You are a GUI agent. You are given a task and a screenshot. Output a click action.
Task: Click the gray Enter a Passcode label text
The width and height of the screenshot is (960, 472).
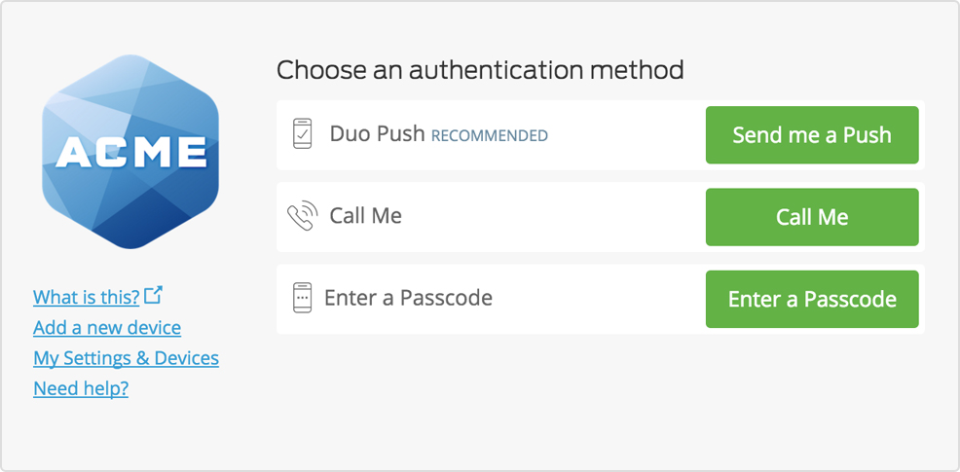408,298
